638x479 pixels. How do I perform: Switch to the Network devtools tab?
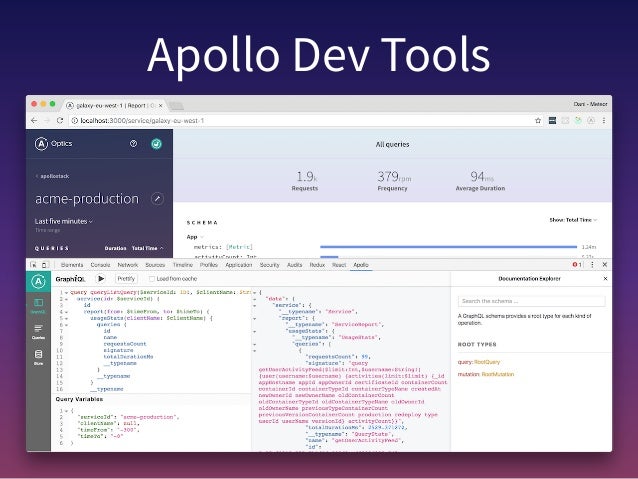click(x=128, y=265)
